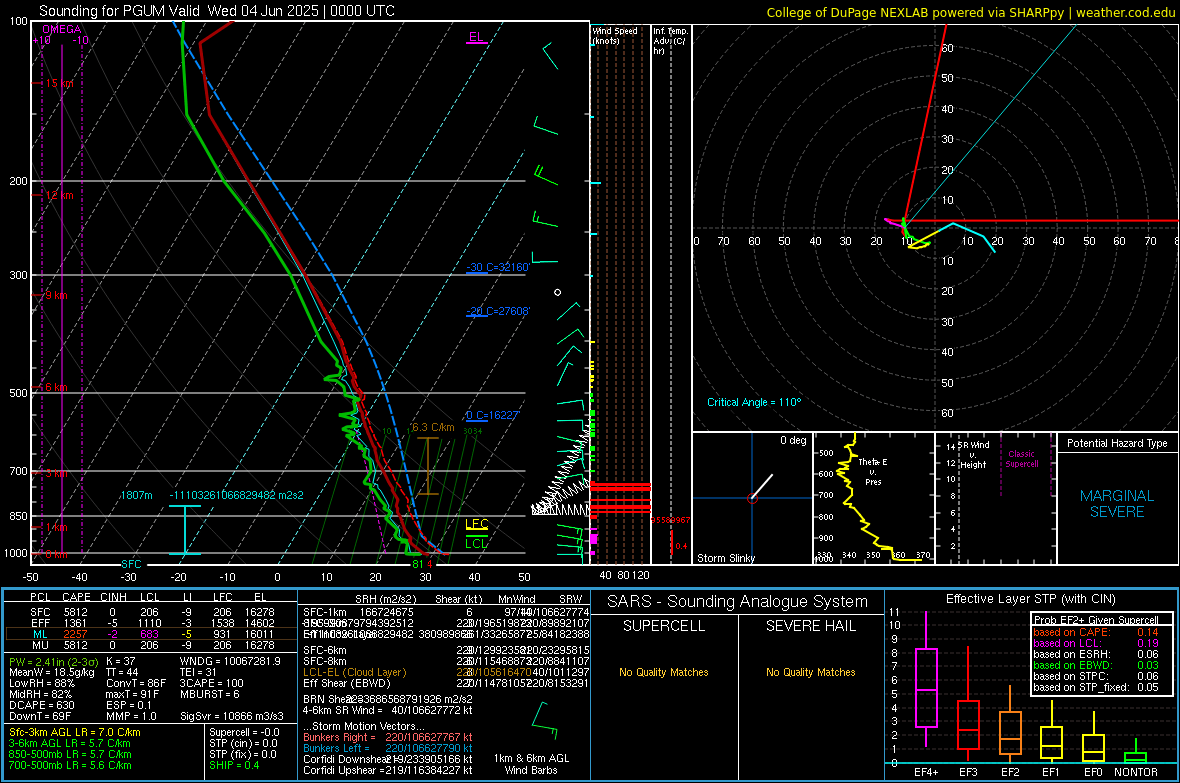Click the SigSvr = 10866 m3/s3 value
This screenshot has height=783, width=1180.
[232, 717]
